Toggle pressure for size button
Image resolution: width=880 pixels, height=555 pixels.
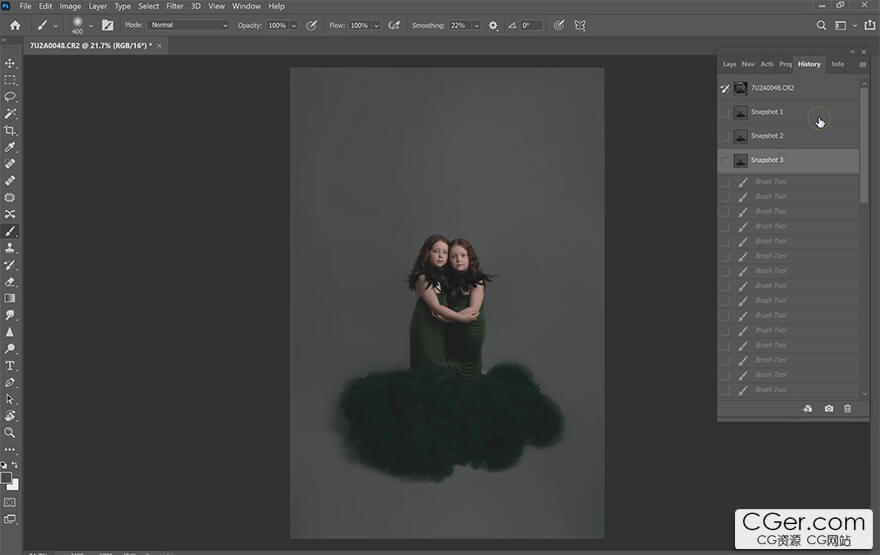[558, 25]
